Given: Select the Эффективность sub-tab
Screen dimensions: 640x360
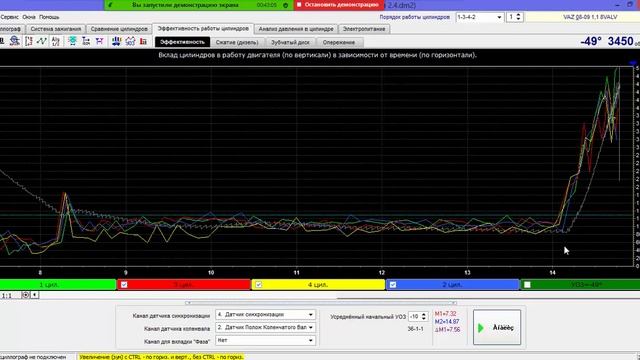Looking at the screenshot, I should pos(182,42).
